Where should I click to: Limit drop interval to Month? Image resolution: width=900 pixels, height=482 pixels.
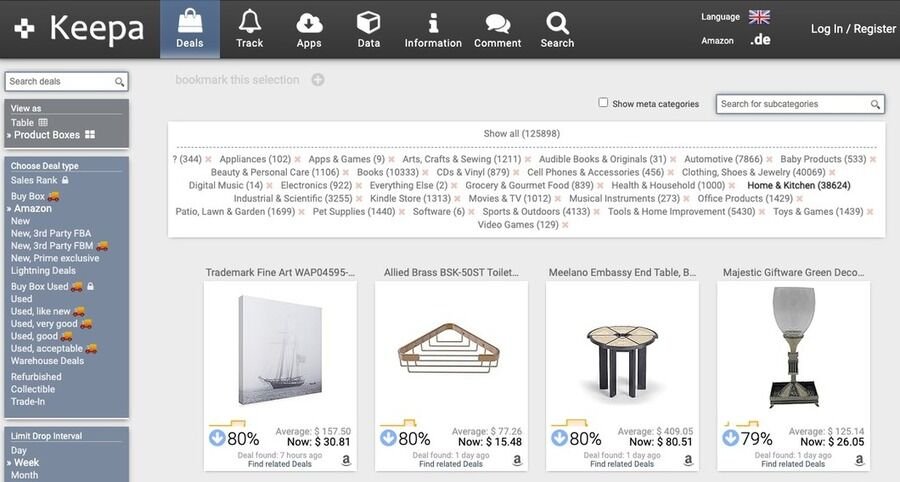(24, 475)
